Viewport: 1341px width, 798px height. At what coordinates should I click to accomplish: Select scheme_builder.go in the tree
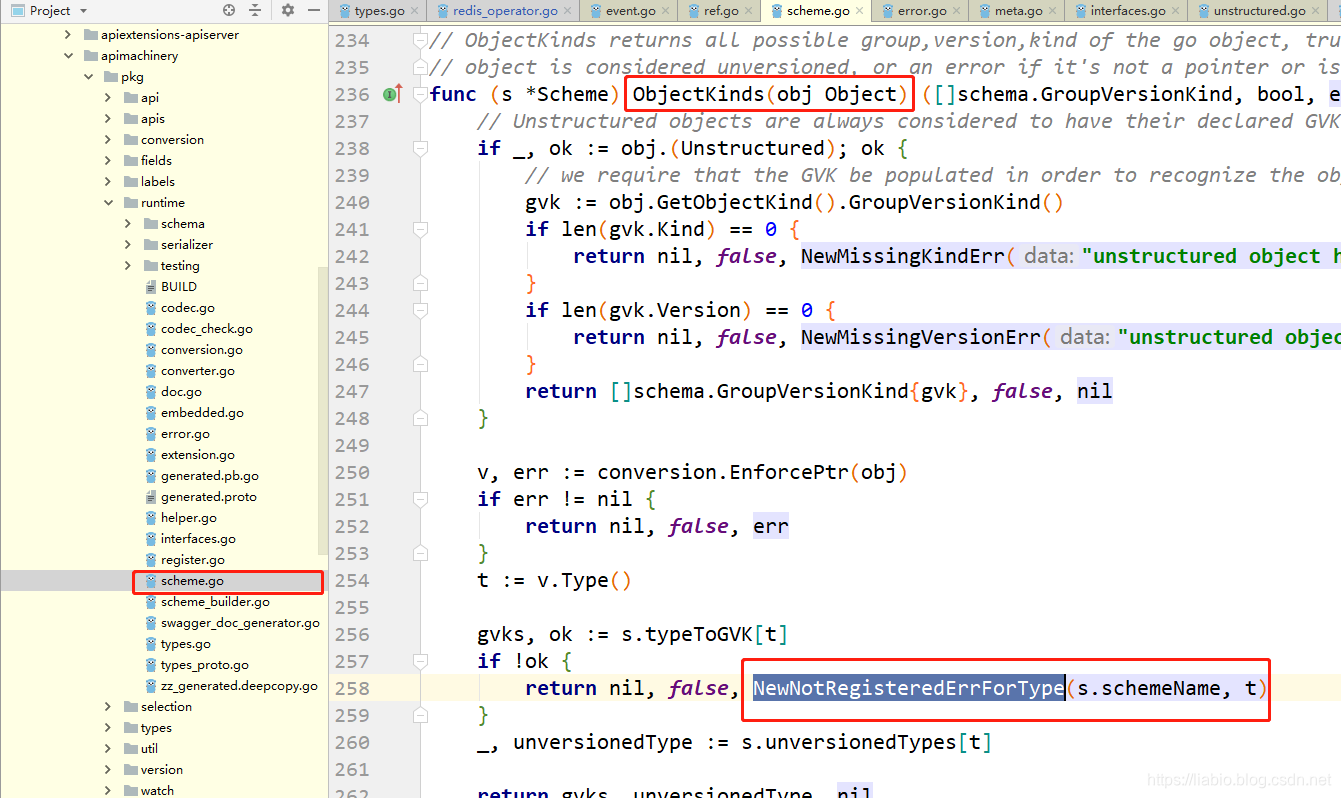coord(215,602)
